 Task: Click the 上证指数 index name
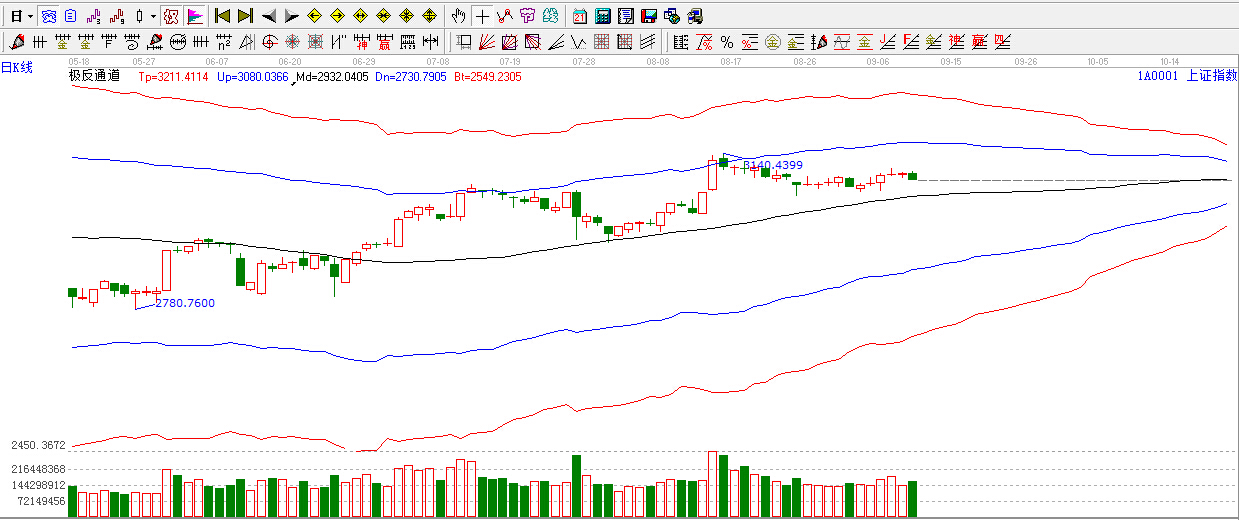[1210, 76]
